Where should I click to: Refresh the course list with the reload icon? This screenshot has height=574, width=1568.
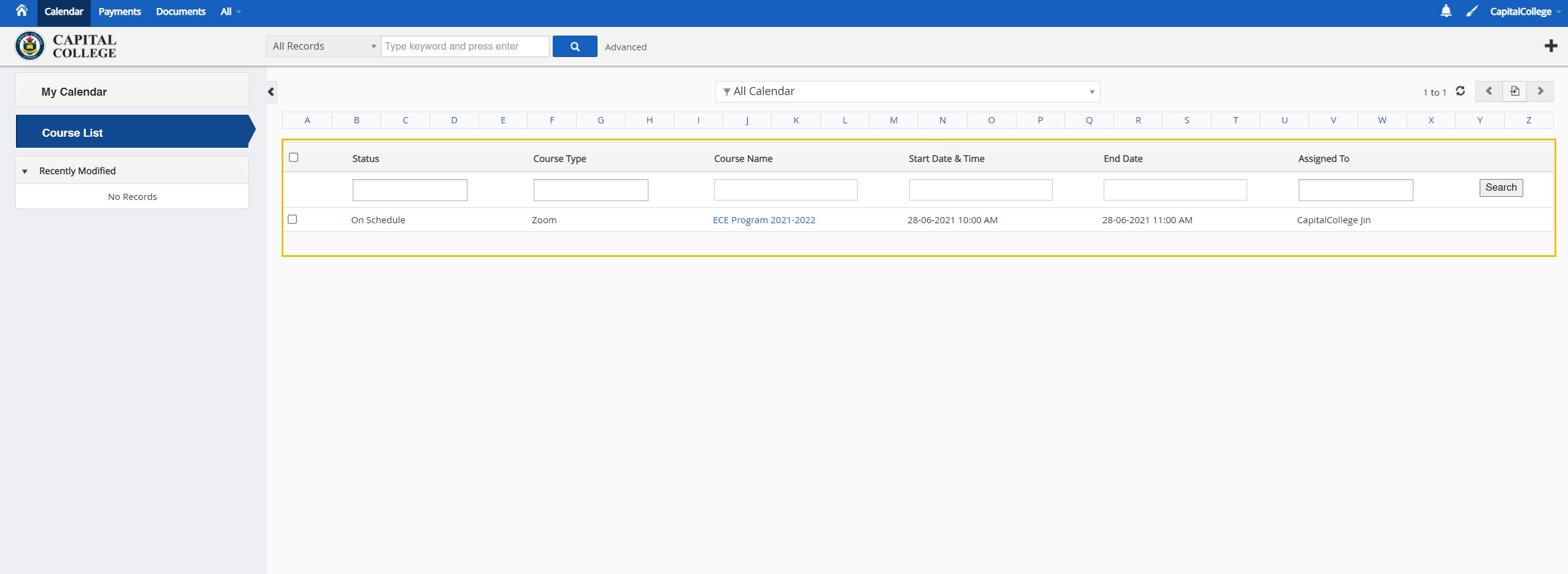[x=1460, y=91]
